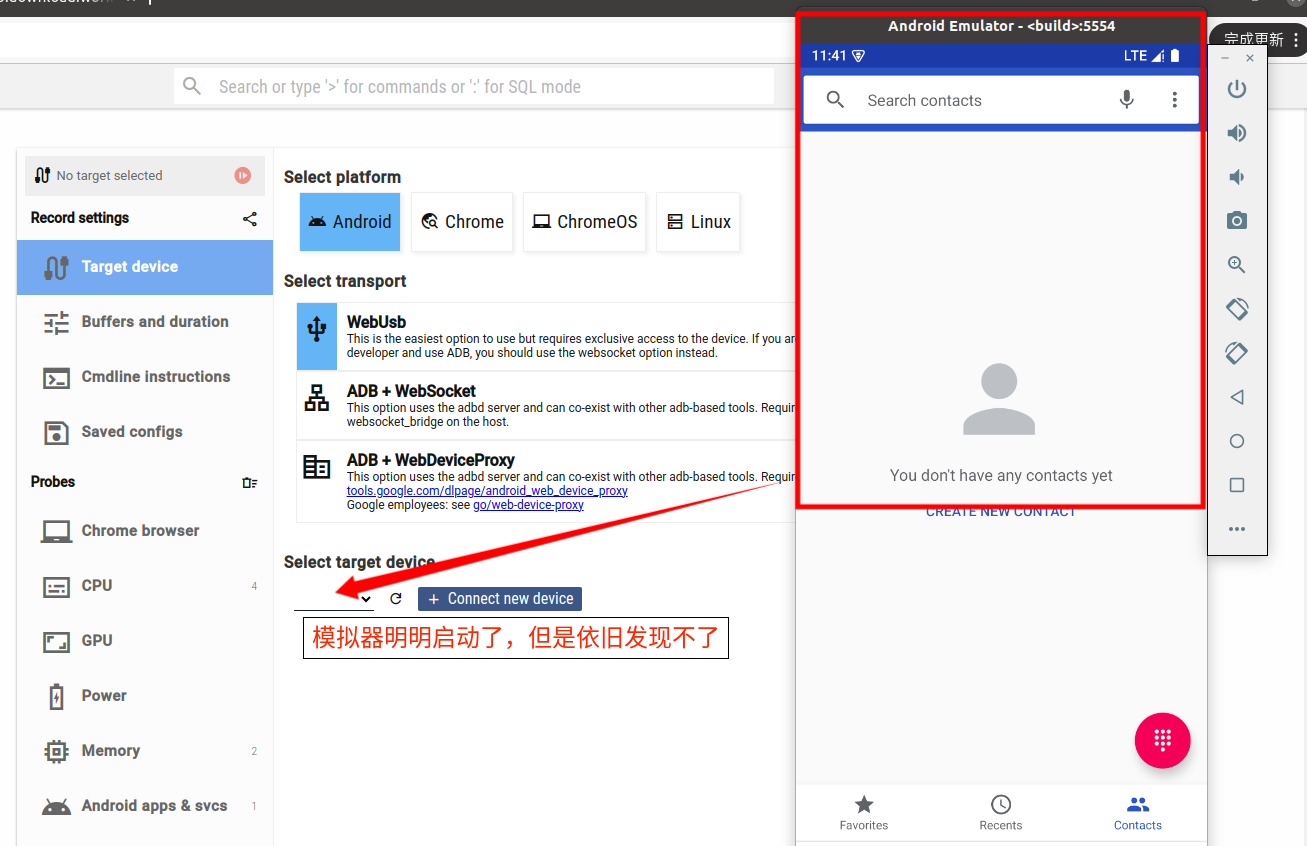The height and width of the screenshot is (846, 1307).
Task: Click Connect new device button
Action: click(x=500, y=599)
